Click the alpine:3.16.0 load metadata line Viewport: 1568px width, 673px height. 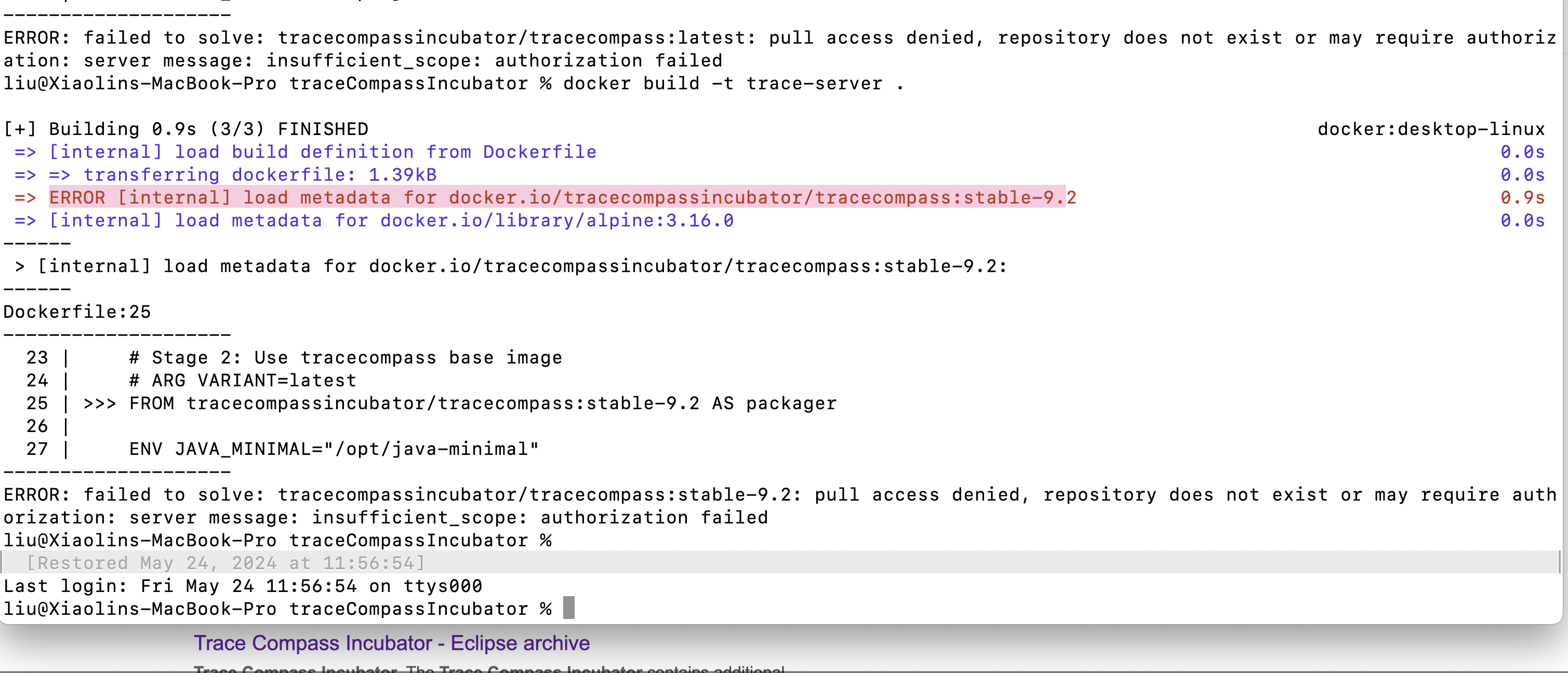(391, 220)
